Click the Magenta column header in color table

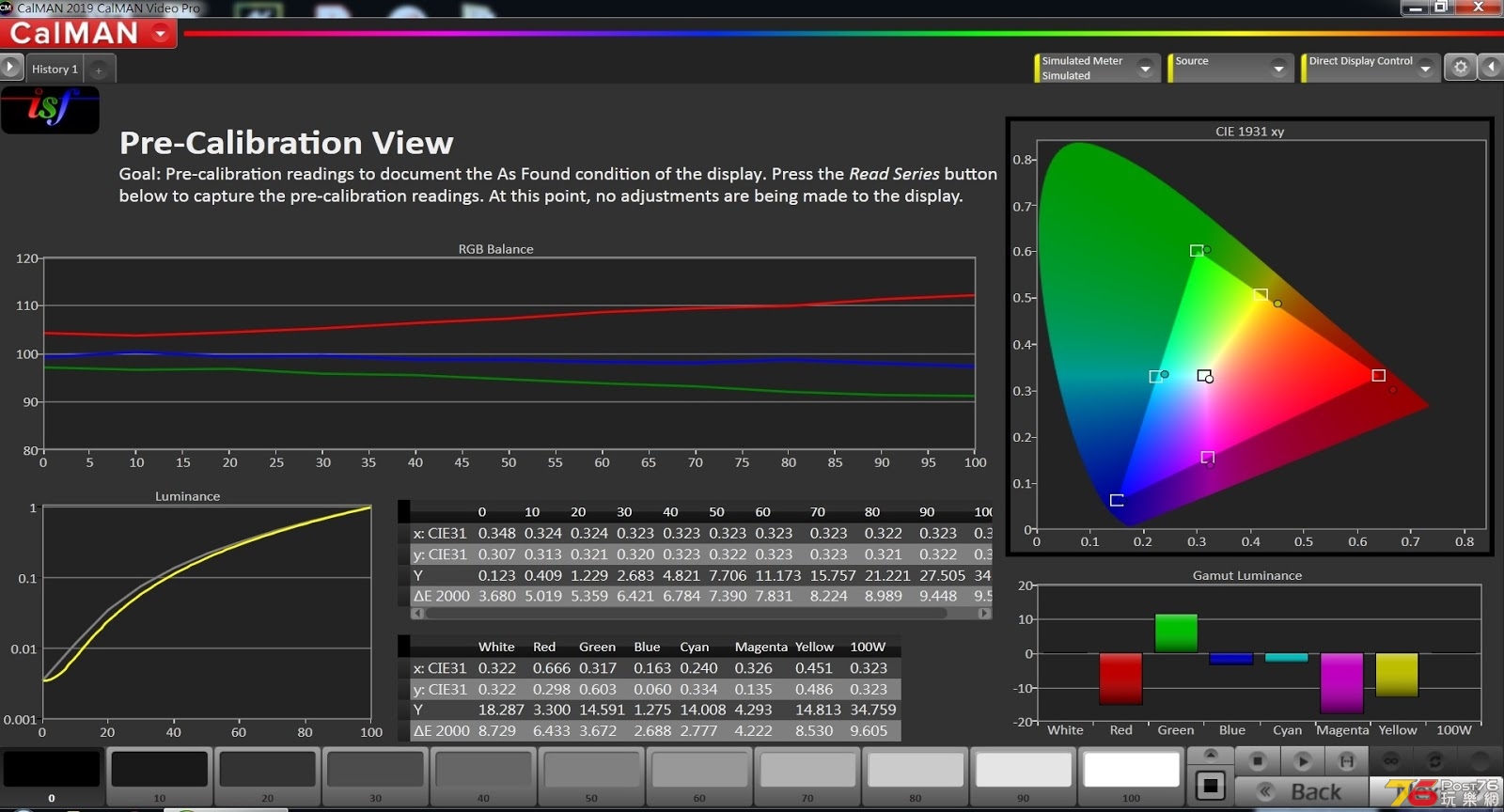tap(761, 647)
